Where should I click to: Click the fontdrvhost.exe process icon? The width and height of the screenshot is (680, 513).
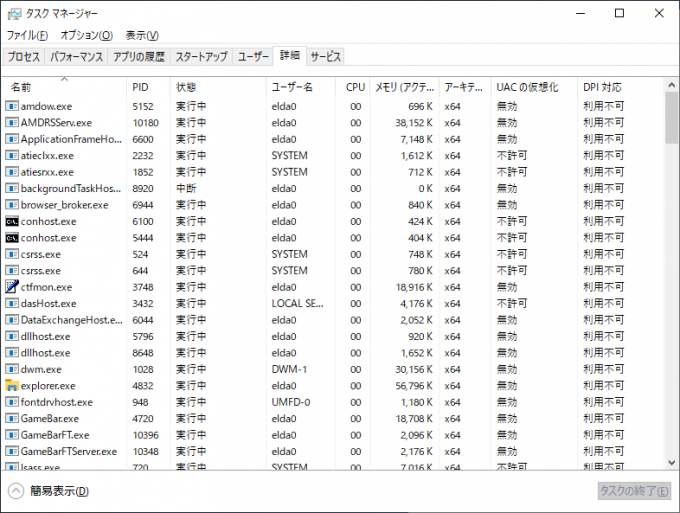coord(12,402)
